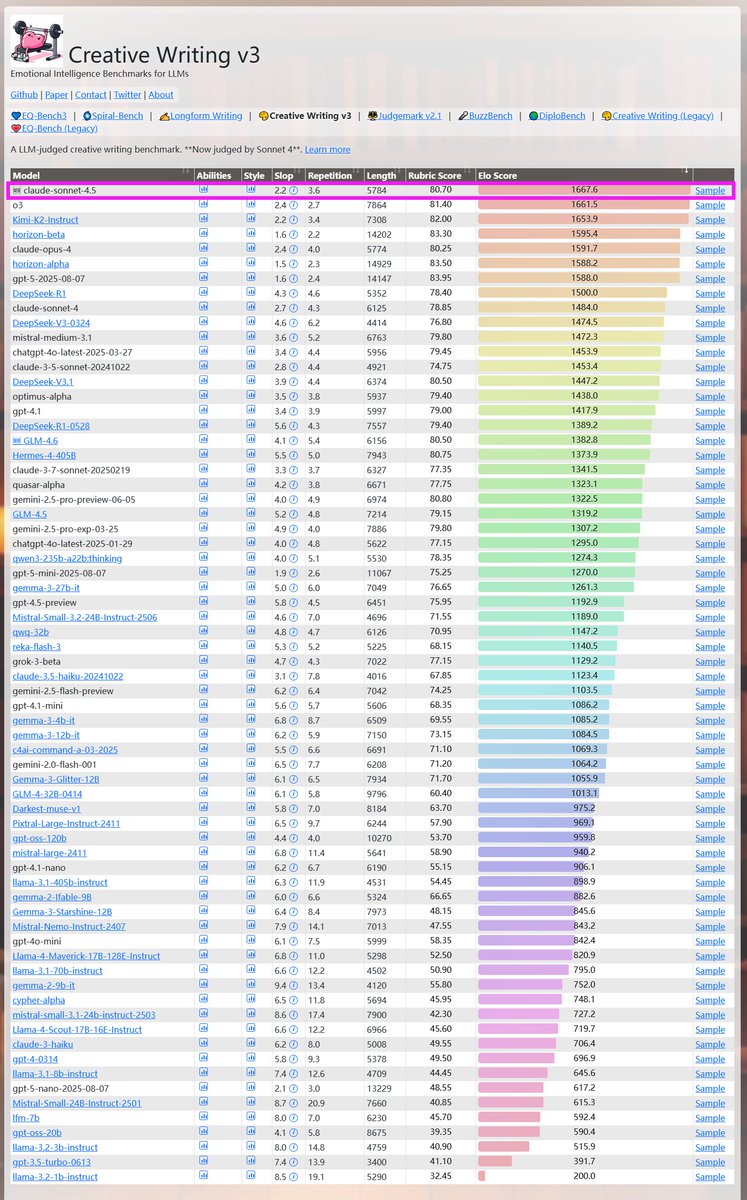Open the Github link
Image resolution: width=747 pixels, height=1200 pixels.
24,95
